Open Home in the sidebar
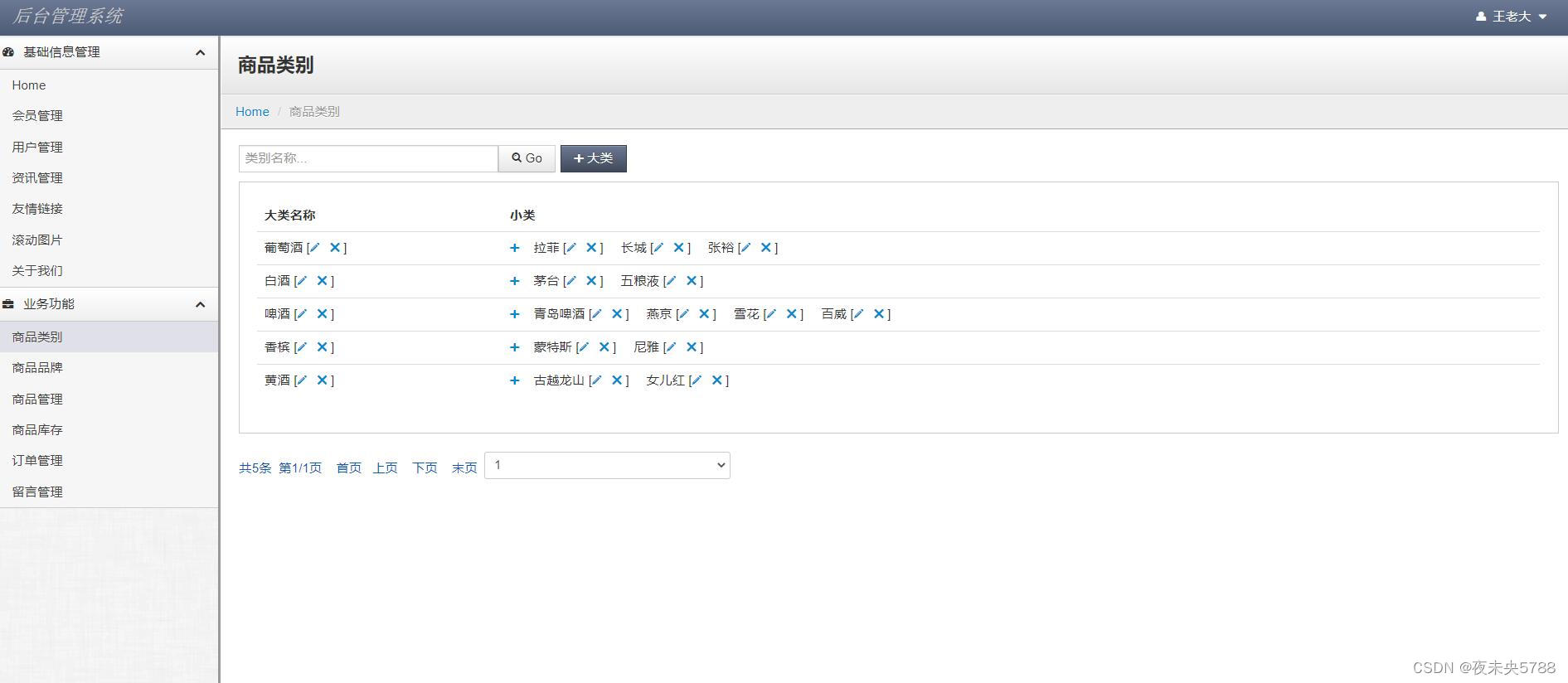Viewport: 1568px width, 683px height. coord(109,85)
